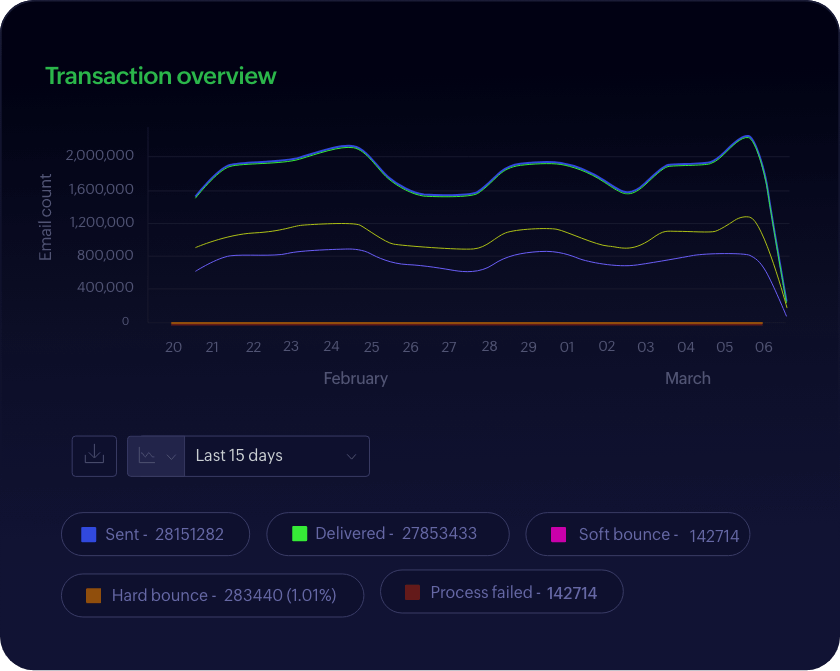Viewport: 840px width, 671px height.
Task: Click the download chart icon button
Action: point(94,456)
